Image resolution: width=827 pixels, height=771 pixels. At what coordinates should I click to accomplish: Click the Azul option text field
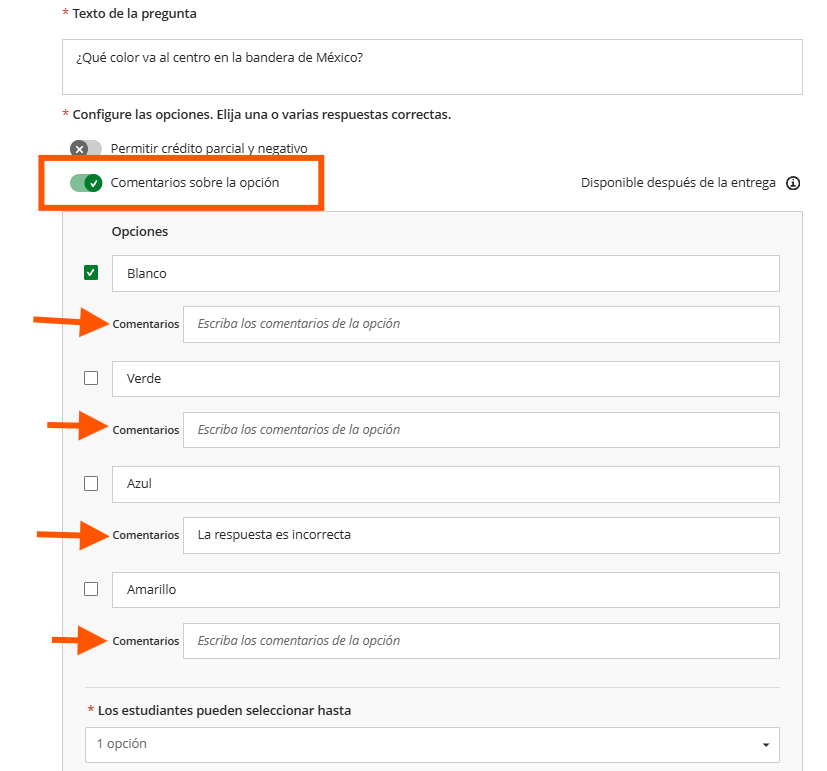pyautogui.click(x=446, y=484)
